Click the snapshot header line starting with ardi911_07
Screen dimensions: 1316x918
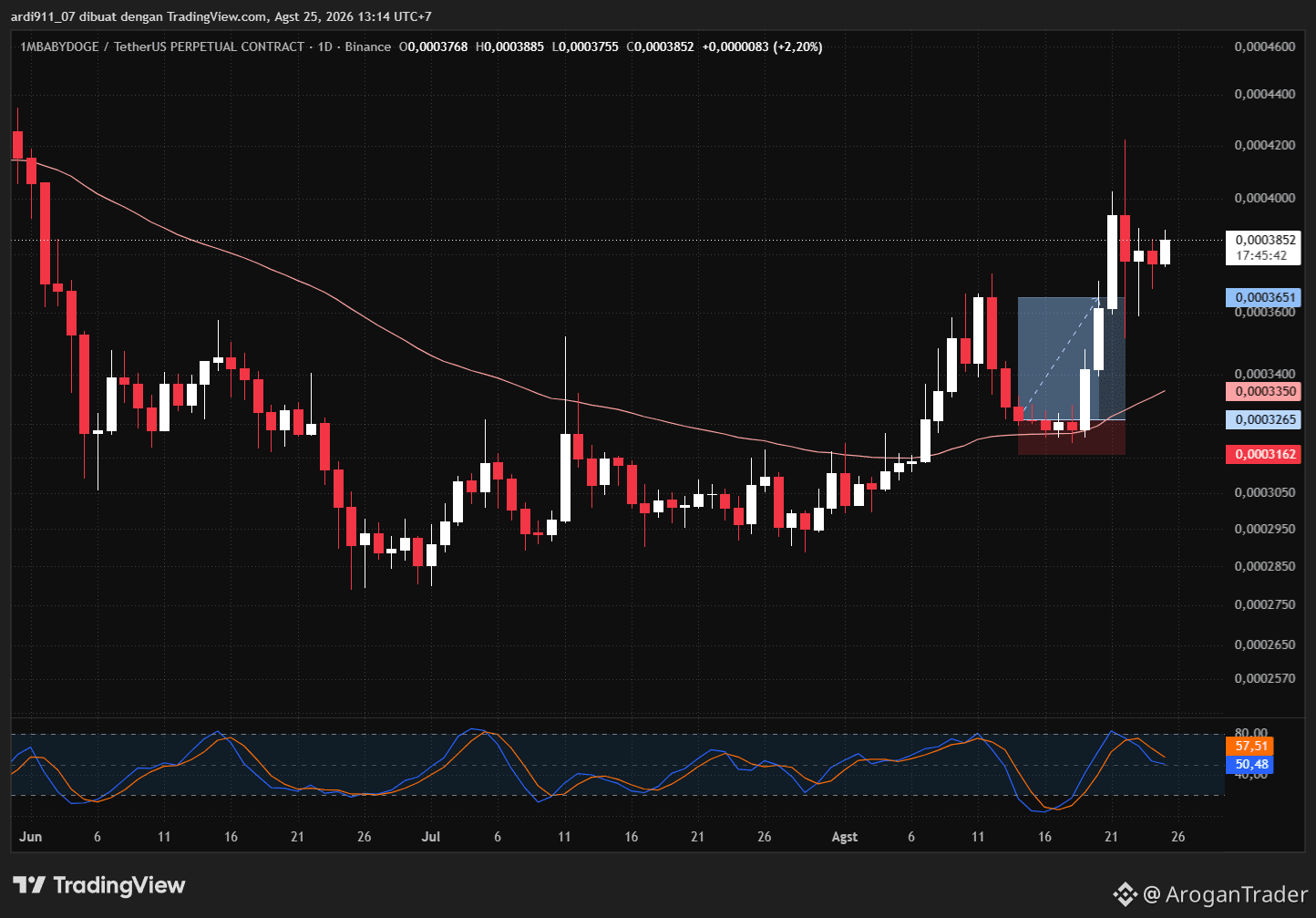click(222, 16)
